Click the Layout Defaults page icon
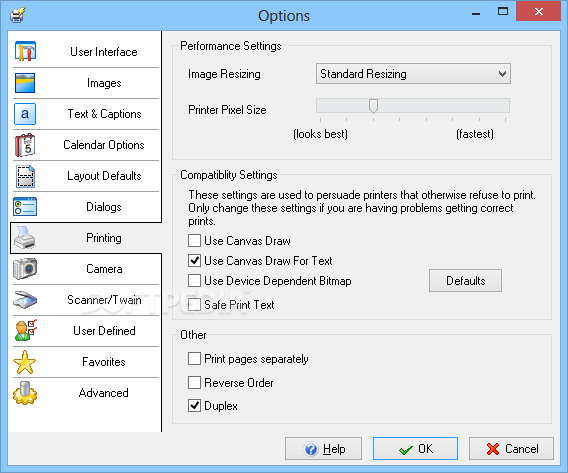568x473 pixels. pyautogui.click(x=25, y=176)
